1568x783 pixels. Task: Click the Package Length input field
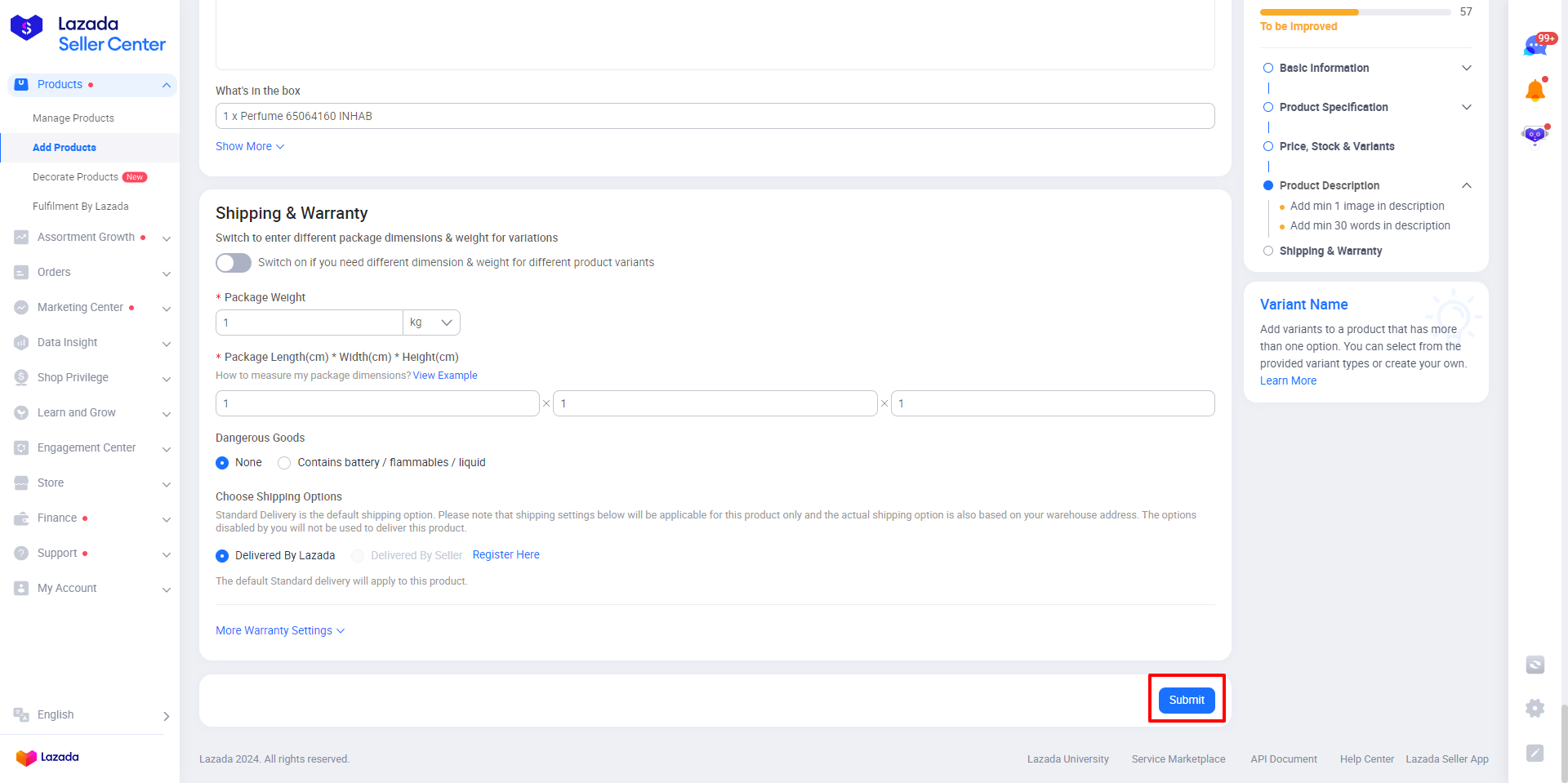tap(377, 403)
